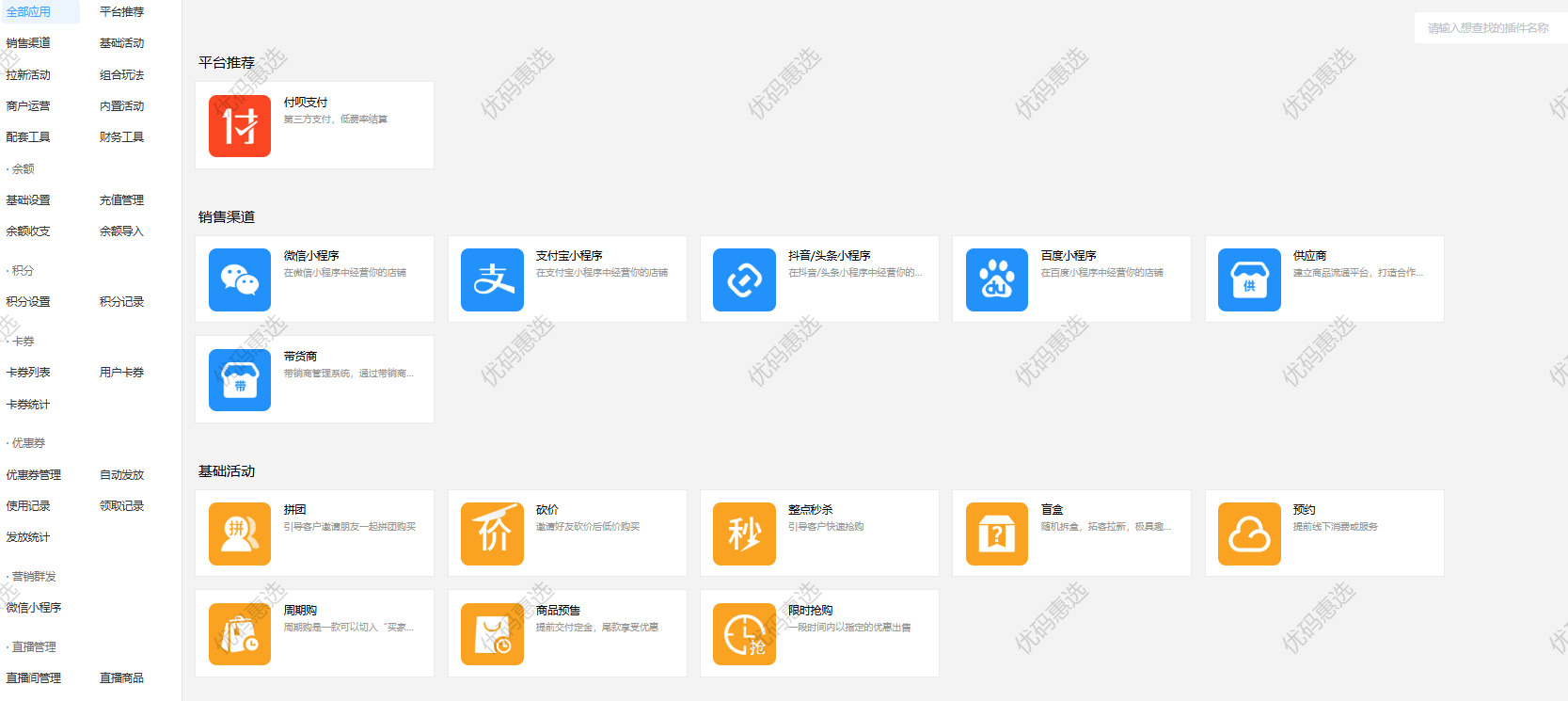1568x701 pixels.
Task: Select the 盲盒 mystery box icon
Action: 996,534
